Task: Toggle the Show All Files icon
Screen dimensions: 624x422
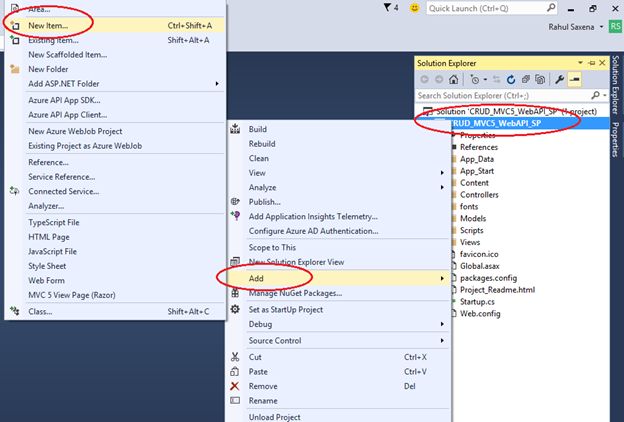Action: coord(540,80)
